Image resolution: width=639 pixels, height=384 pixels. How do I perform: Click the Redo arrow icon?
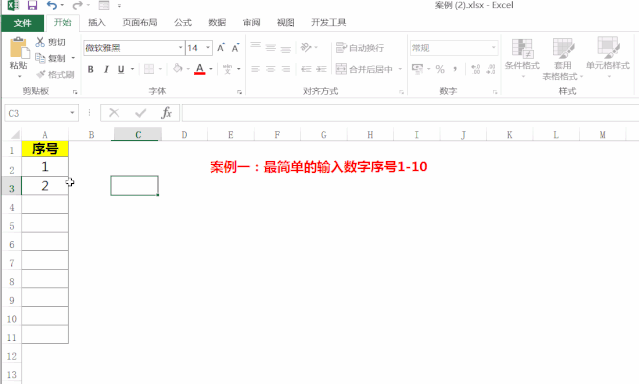[77, 5]
